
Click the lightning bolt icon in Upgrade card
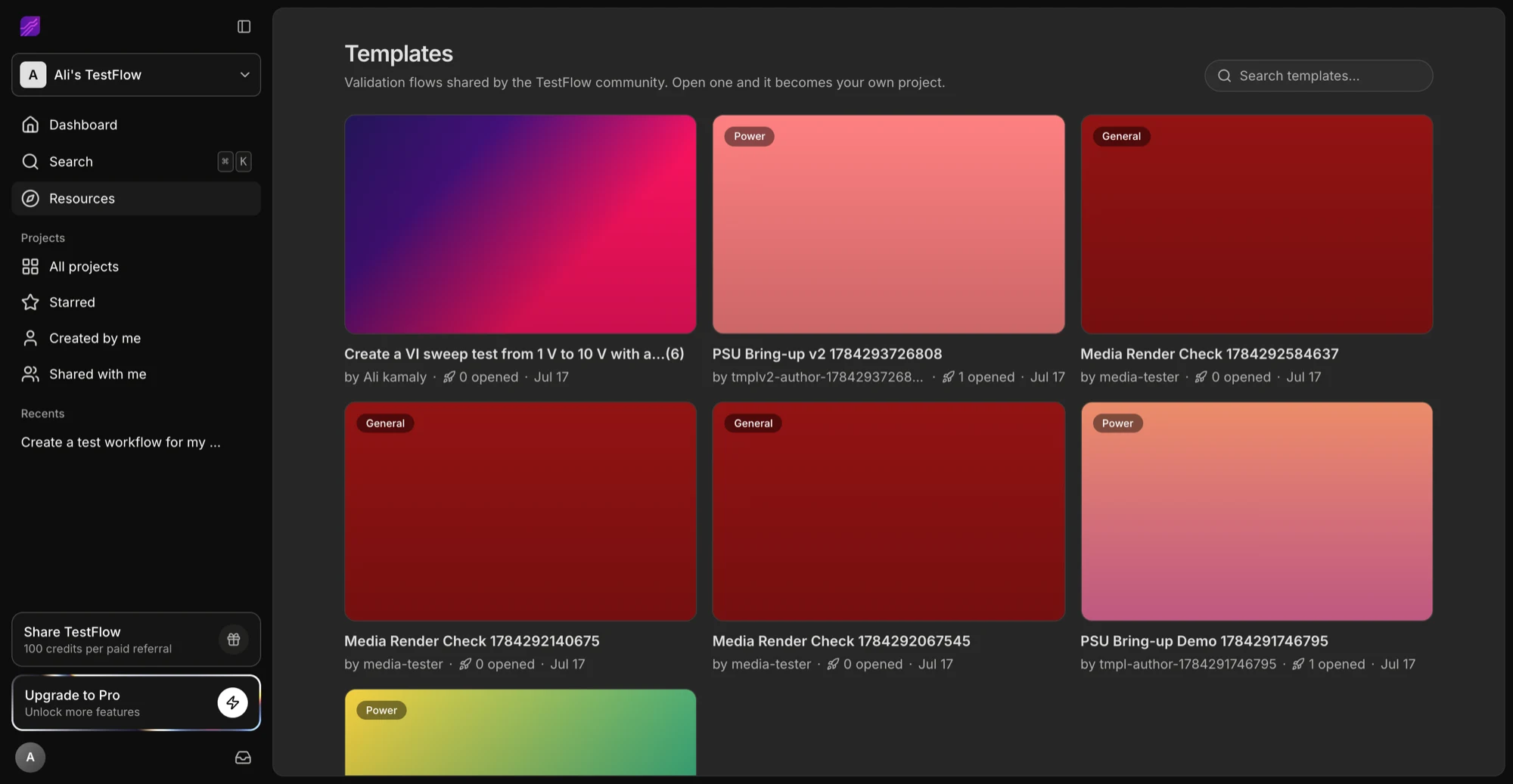(233, 703)
